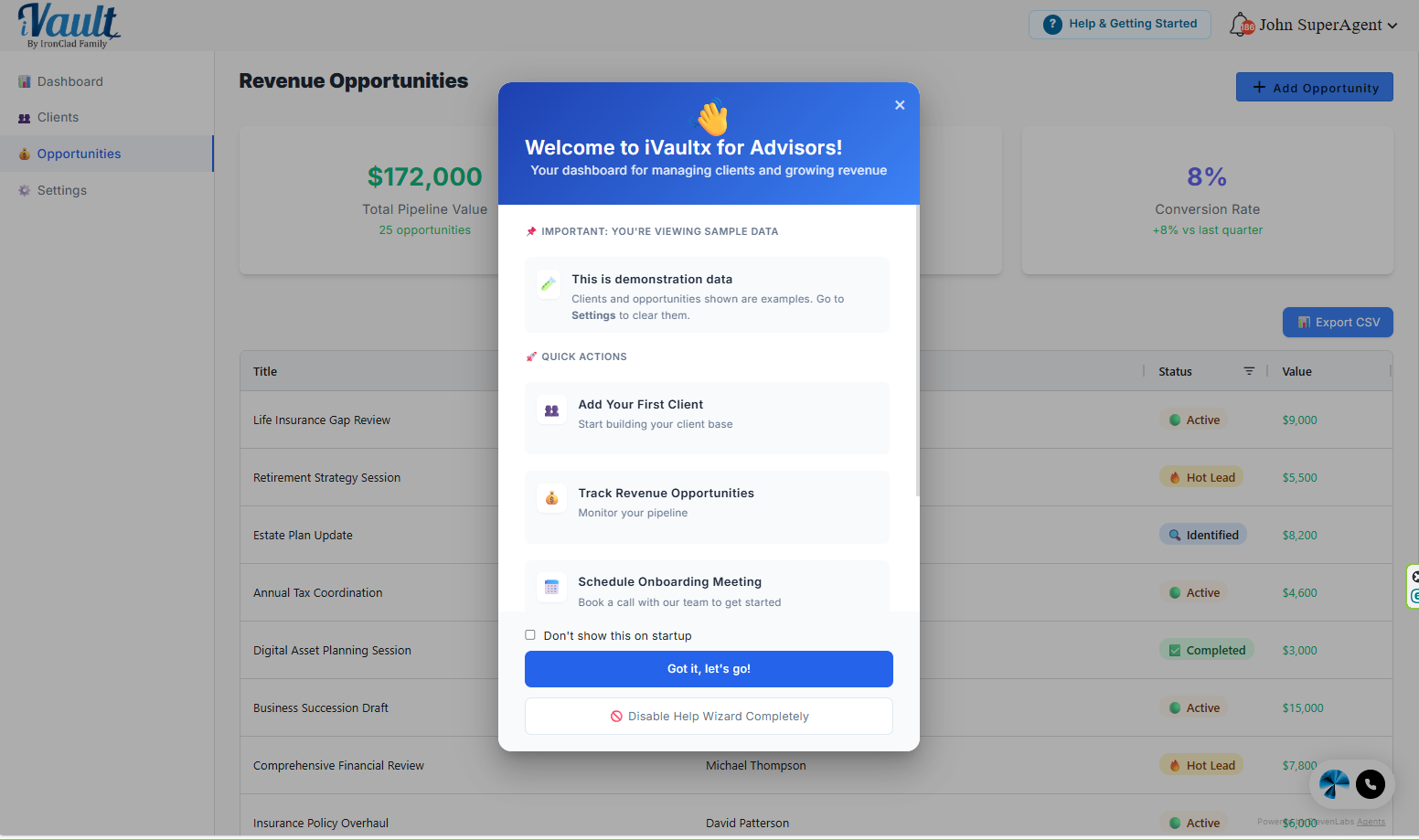Image resolution: width=1419 pixels, height=840 pixels.
Task: Click the Retirement Strategy Session row title
Action: coord(326,478)
